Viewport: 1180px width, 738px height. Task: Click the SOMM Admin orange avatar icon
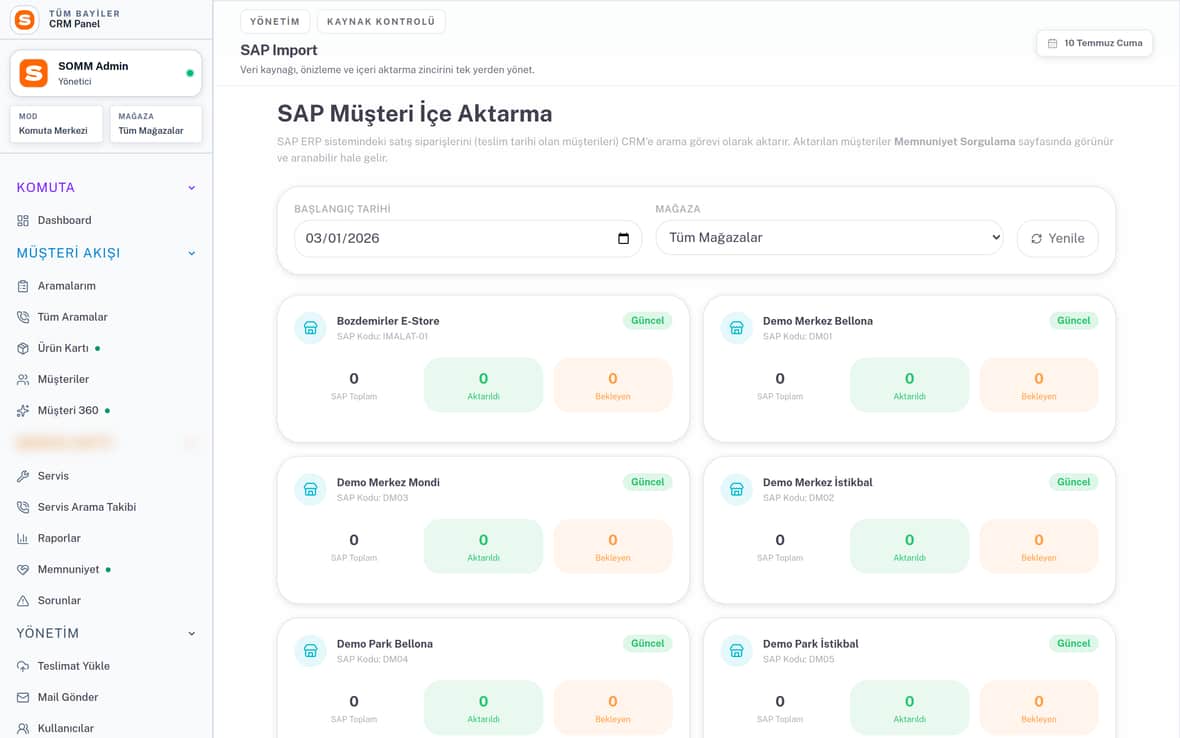pos(34,73)
